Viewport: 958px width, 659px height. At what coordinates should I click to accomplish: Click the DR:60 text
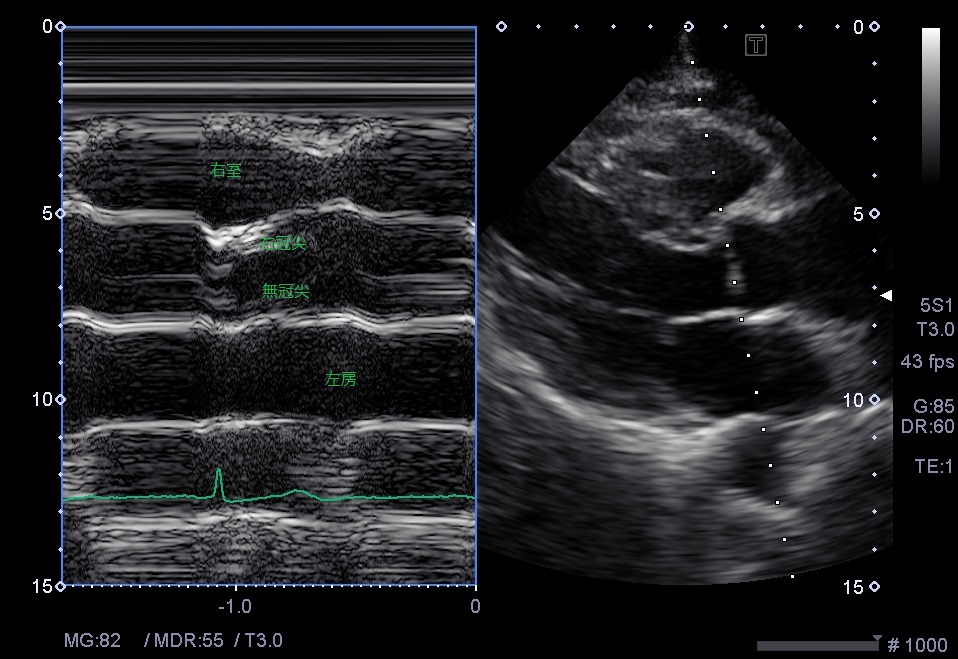point(927,426)
